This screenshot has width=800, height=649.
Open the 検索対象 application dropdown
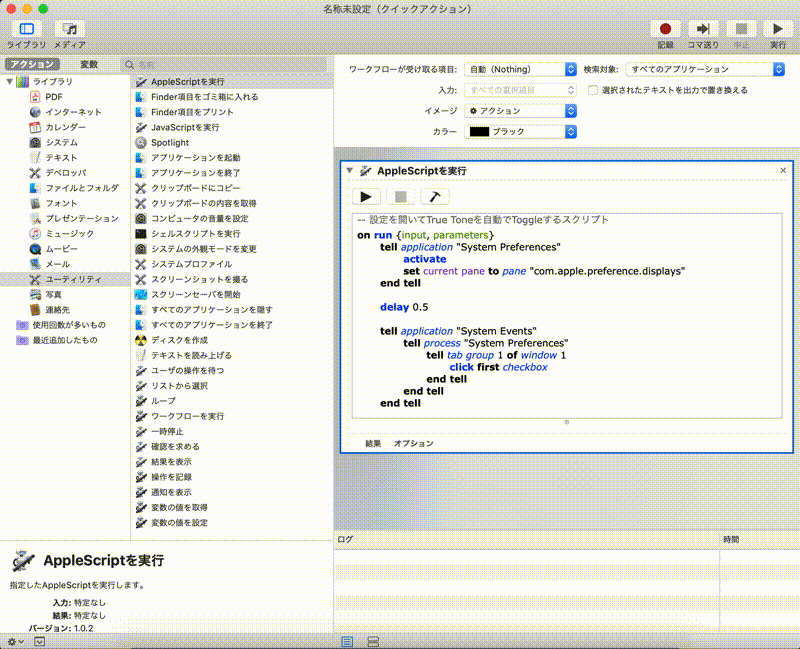705,69
